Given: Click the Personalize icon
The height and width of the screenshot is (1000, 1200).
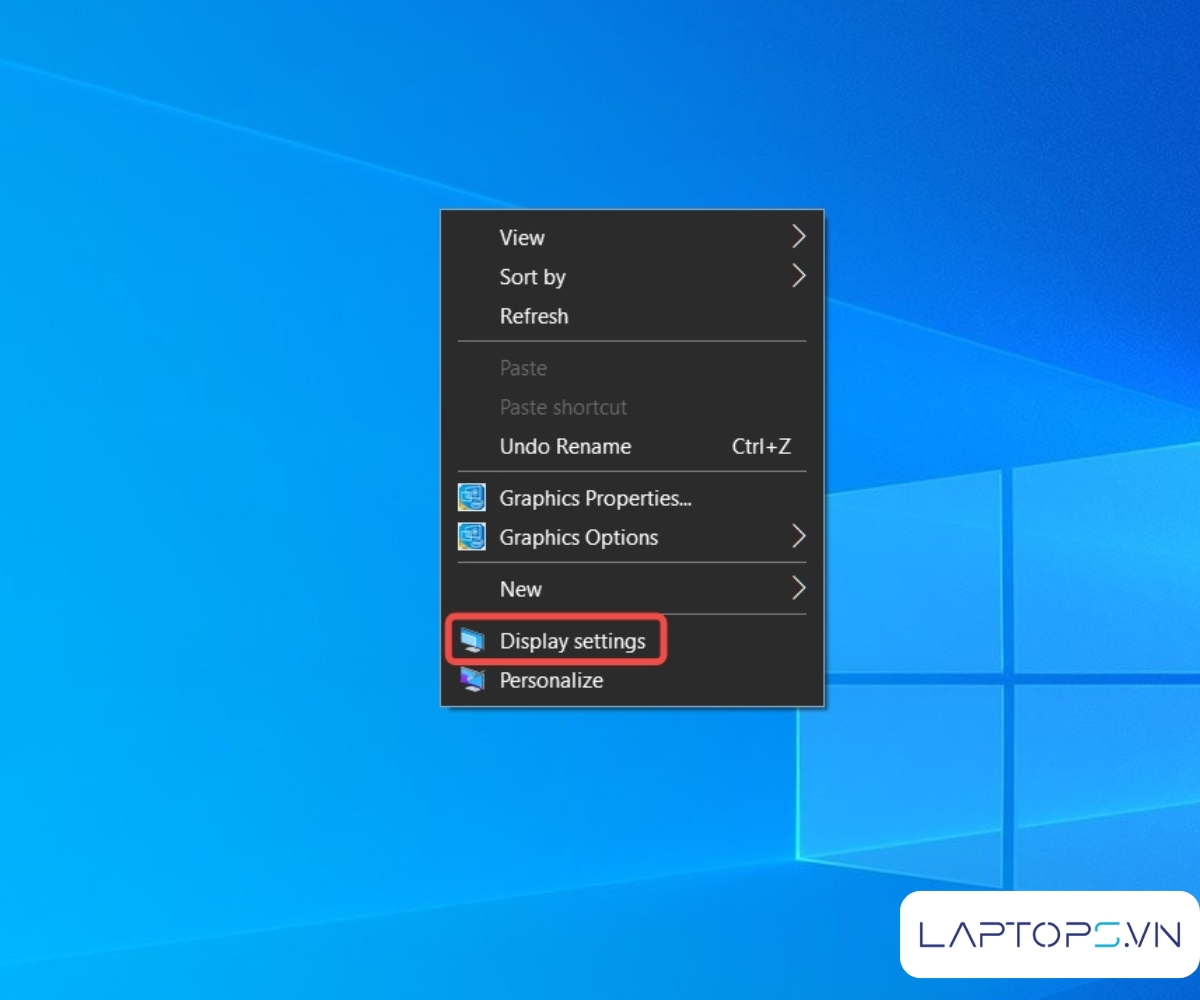Looking at the screenshot, I should [x=472, y=680].
